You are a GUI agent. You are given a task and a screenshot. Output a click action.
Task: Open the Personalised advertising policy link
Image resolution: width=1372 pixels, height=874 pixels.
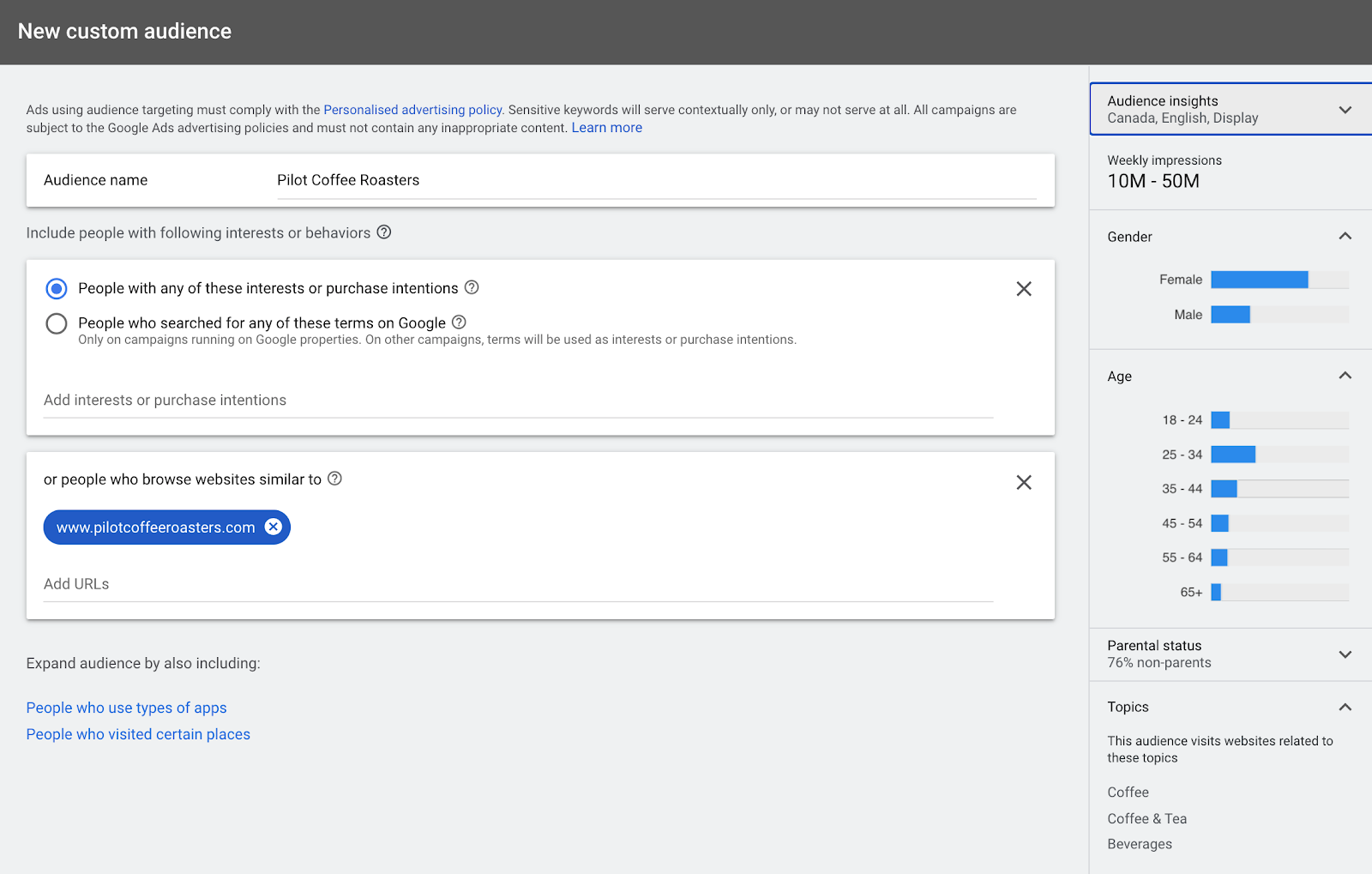tap(412, 110)
